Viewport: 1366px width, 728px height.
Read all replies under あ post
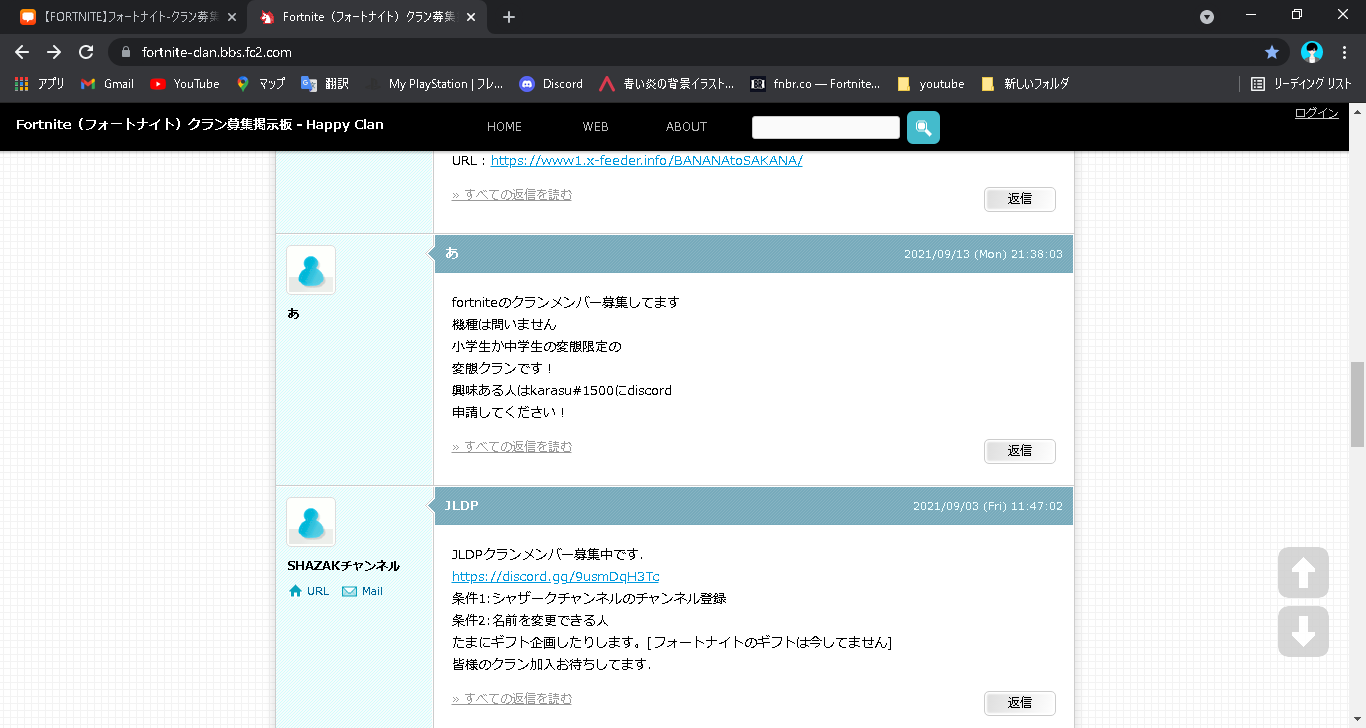tap(512, 447)
